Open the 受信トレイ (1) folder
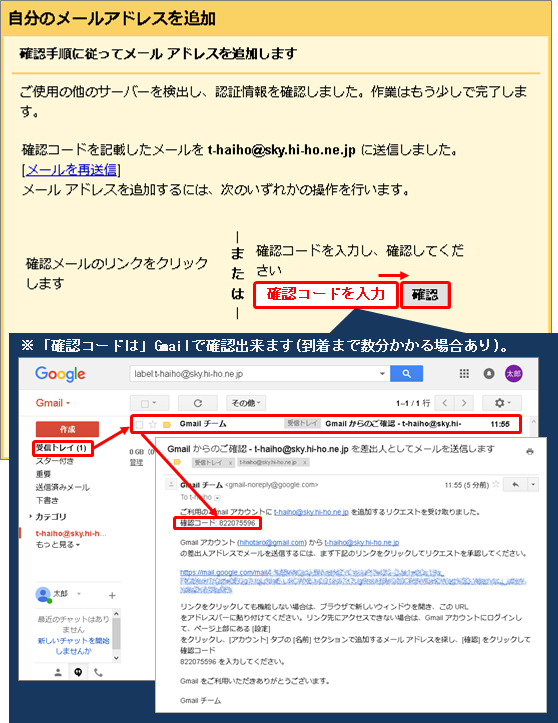 pyautogui.click(x=62, y=448)
